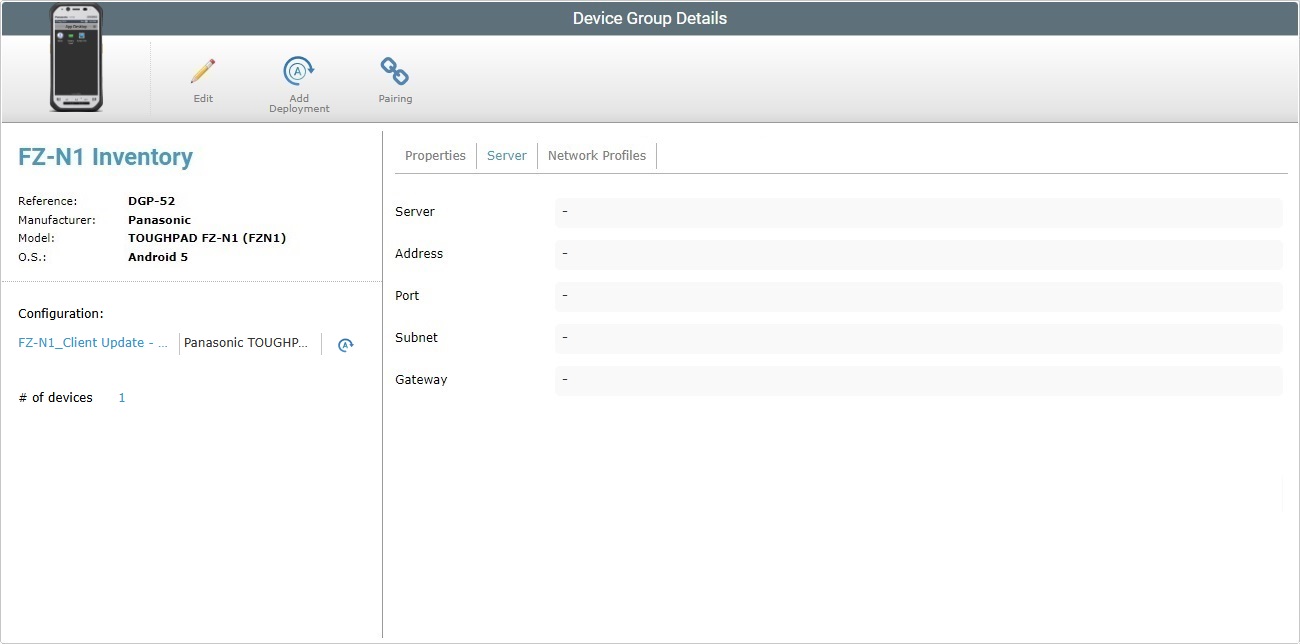Click the Port value field
Viewport: 1300px width, 644px height.
918,296
